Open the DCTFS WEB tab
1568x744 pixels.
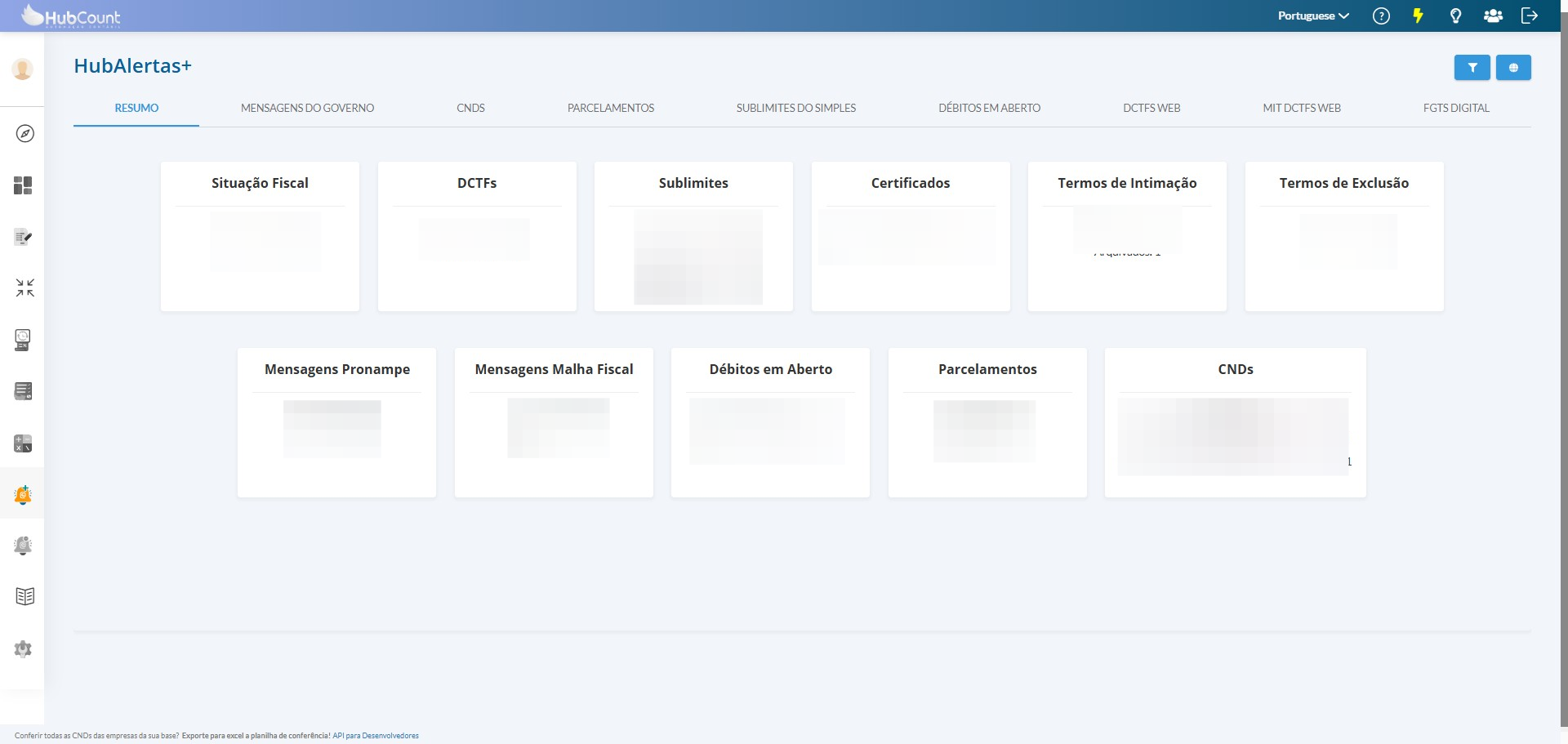pos(1151,108)
